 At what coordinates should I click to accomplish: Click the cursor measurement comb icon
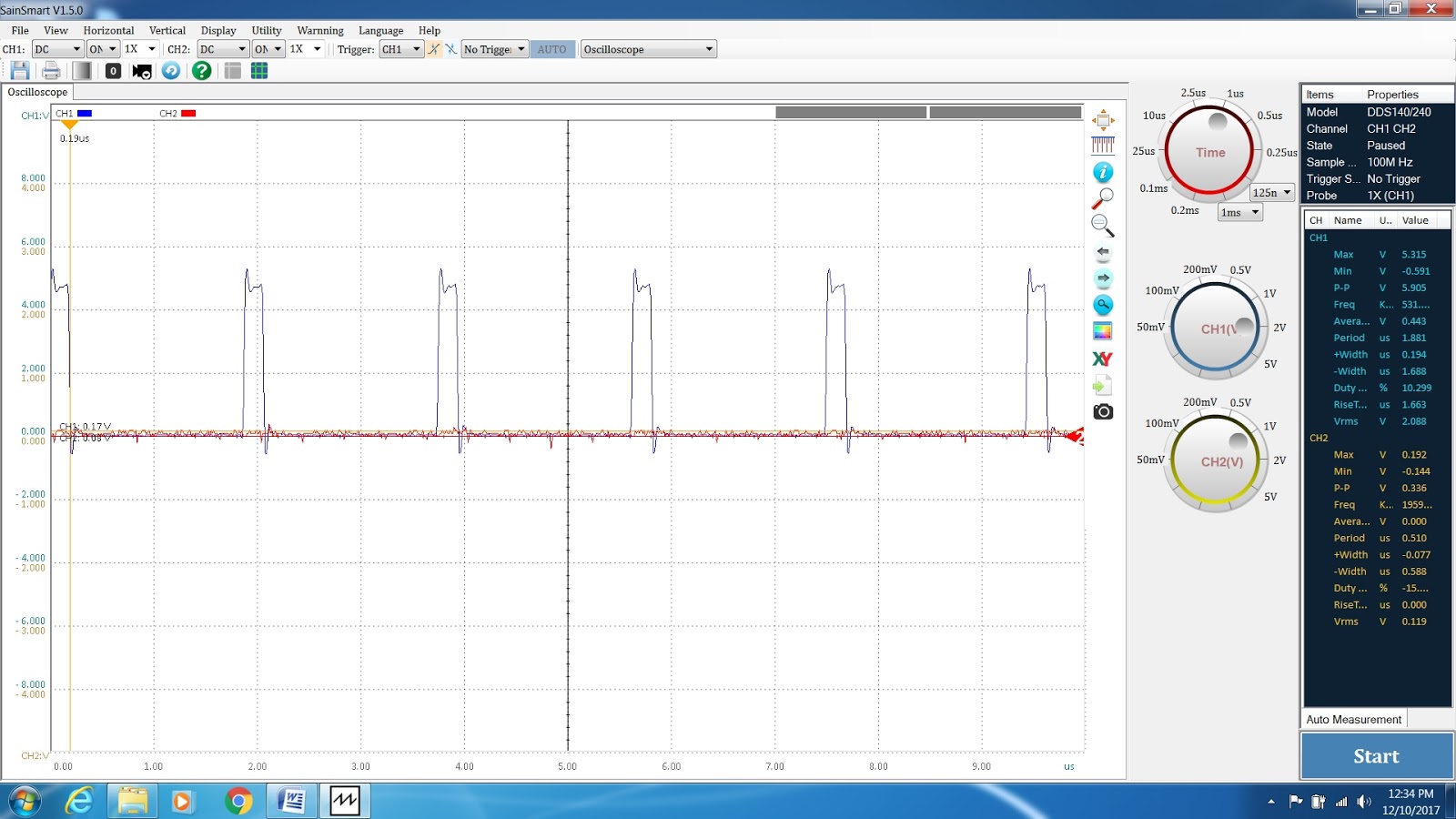[x=1103, y=146]
